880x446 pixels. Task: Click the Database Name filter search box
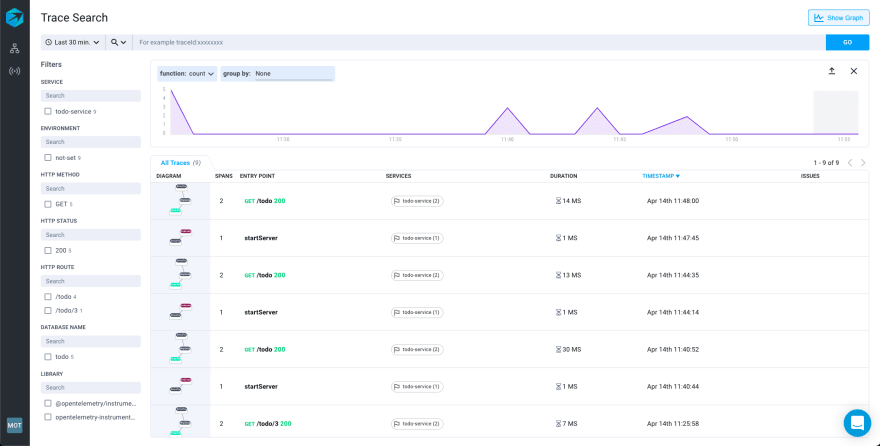(x=91, y=341)
